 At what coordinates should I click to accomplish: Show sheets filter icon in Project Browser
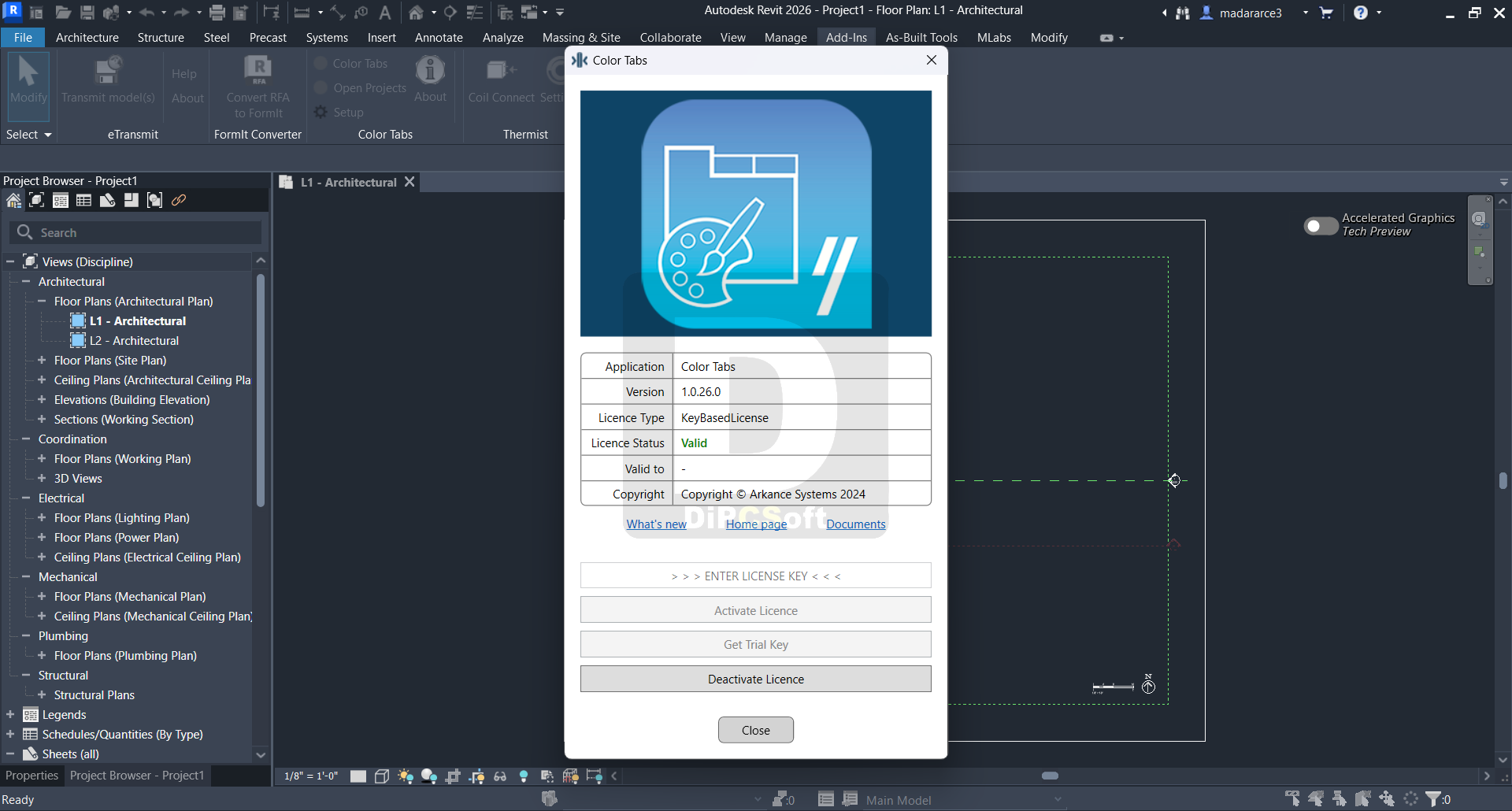pyautogui.click(x=107, y=201)
